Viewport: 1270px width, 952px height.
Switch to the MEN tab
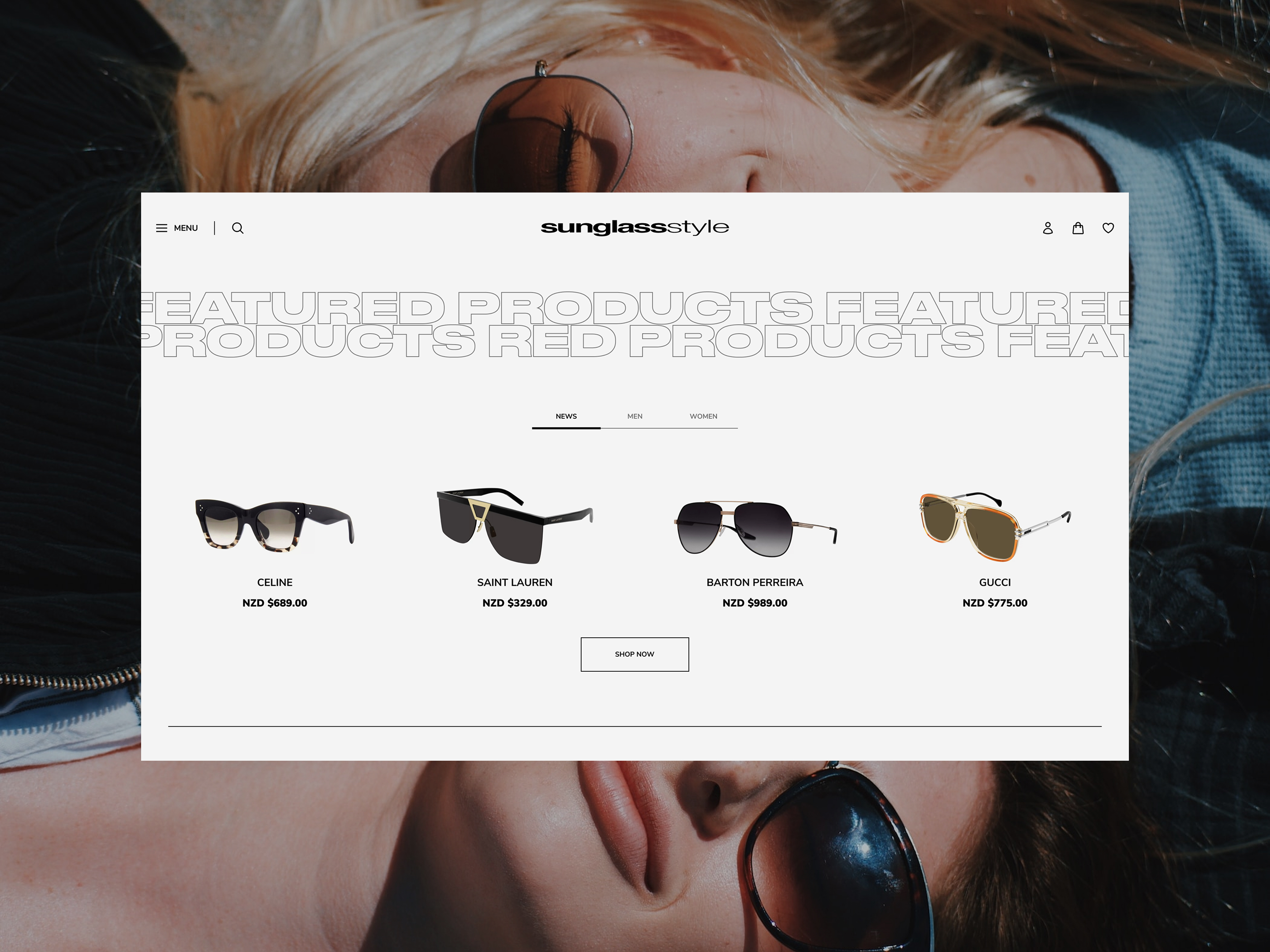pos(635,416)
